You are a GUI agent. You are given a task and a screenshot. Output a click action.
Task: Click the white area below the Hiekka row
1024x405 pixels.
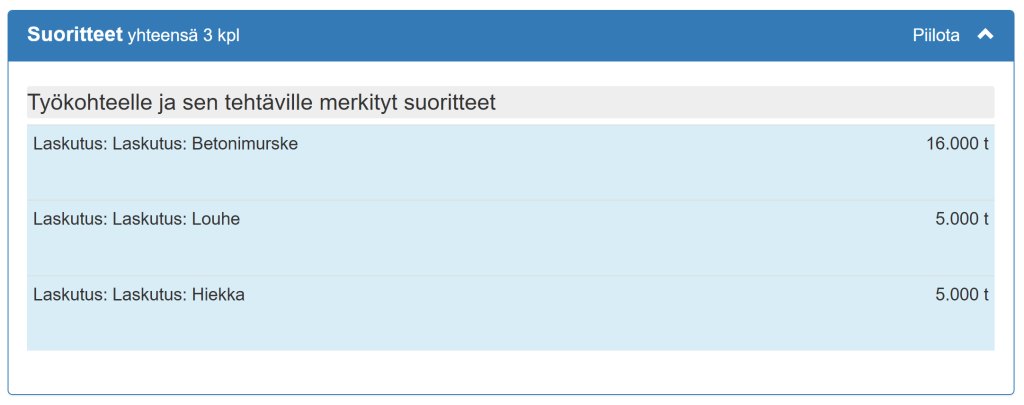click(x=510, y=371)
